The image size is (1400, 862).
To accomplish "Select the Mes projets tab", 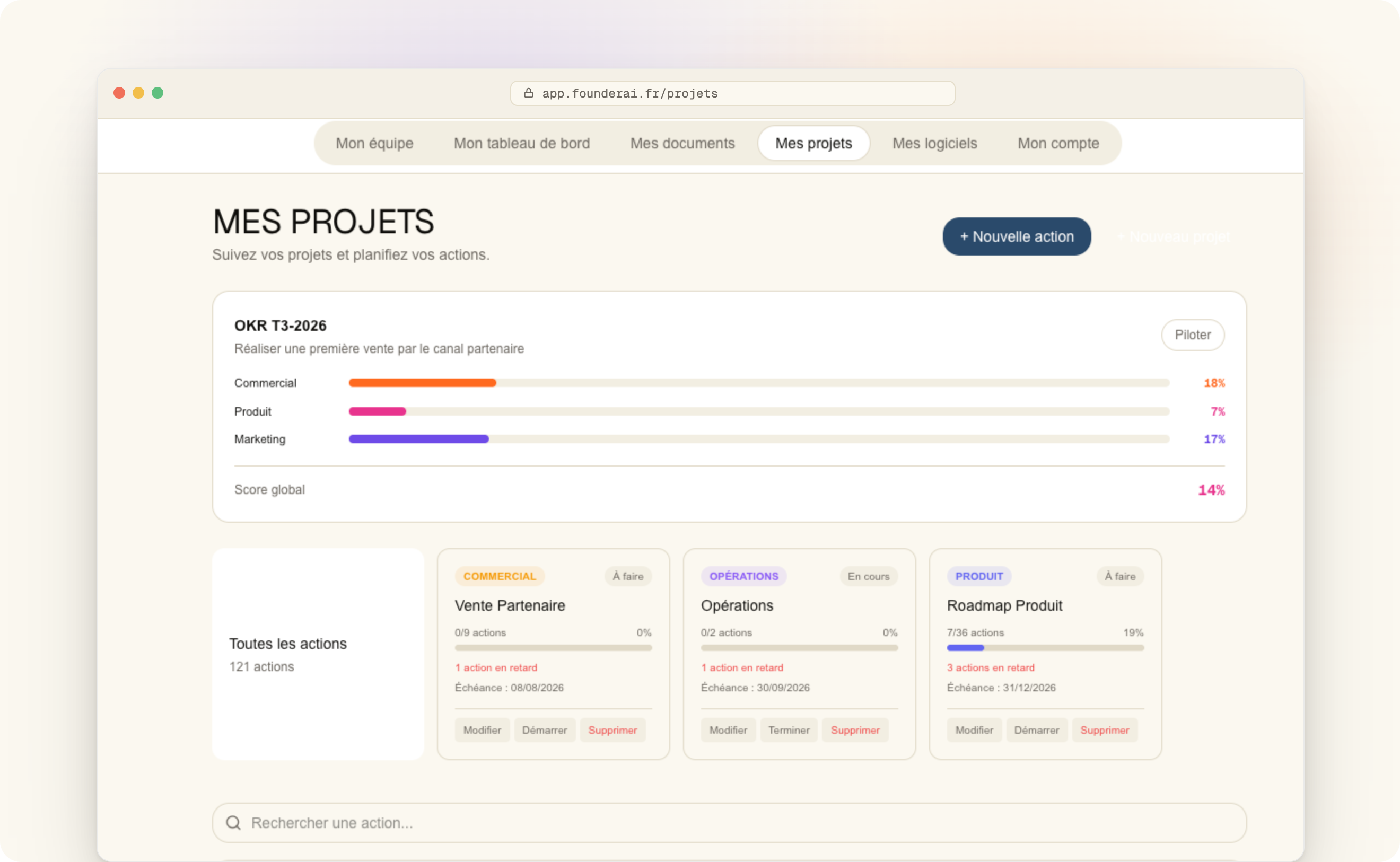I will click(814, 143).
